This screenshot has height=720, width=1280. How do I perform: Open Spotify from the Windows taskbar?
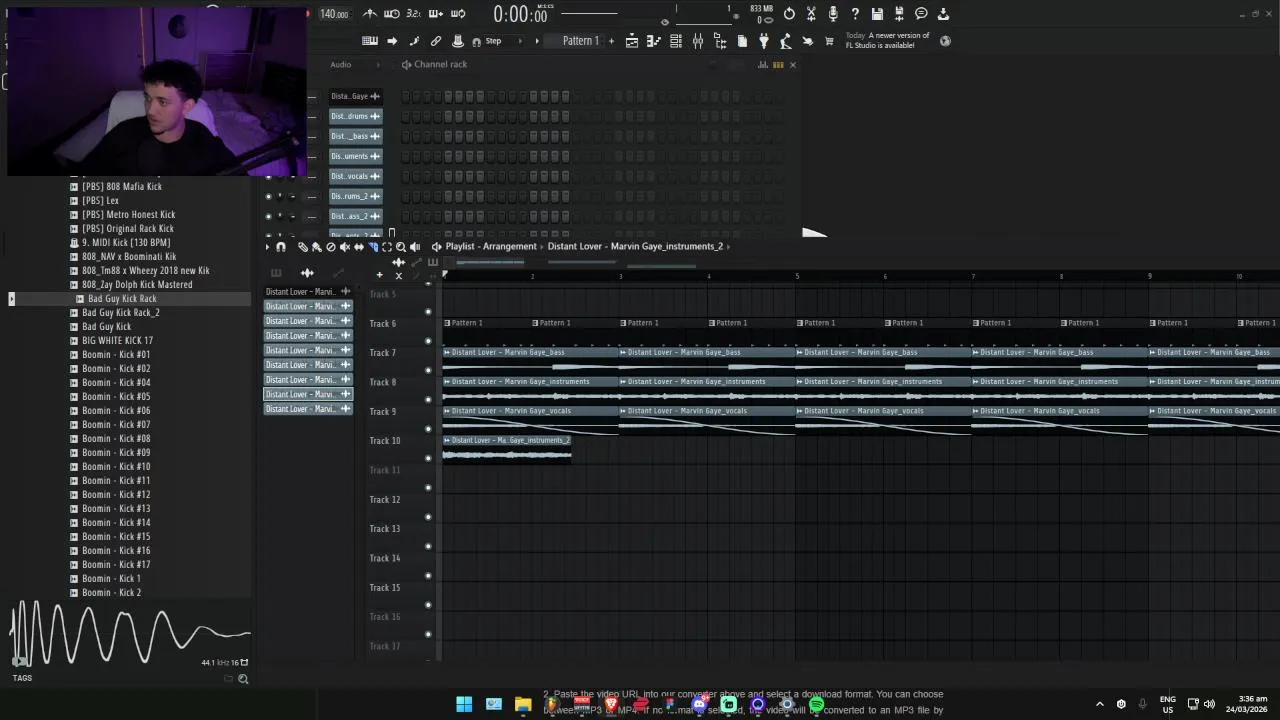tap(816, 705)
